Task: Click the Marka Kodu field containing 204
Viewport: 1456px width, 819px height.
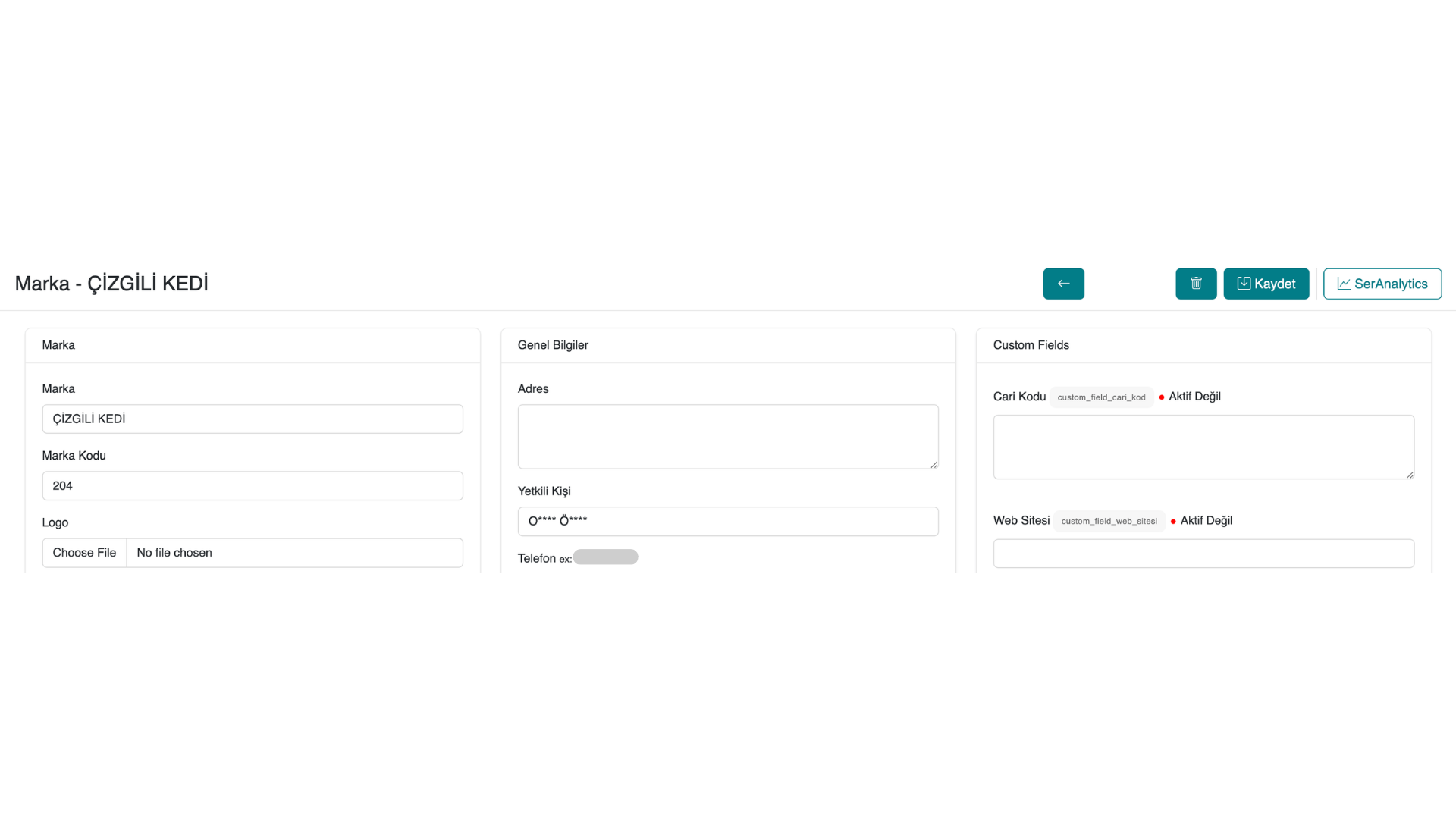Action: point(253,485)
